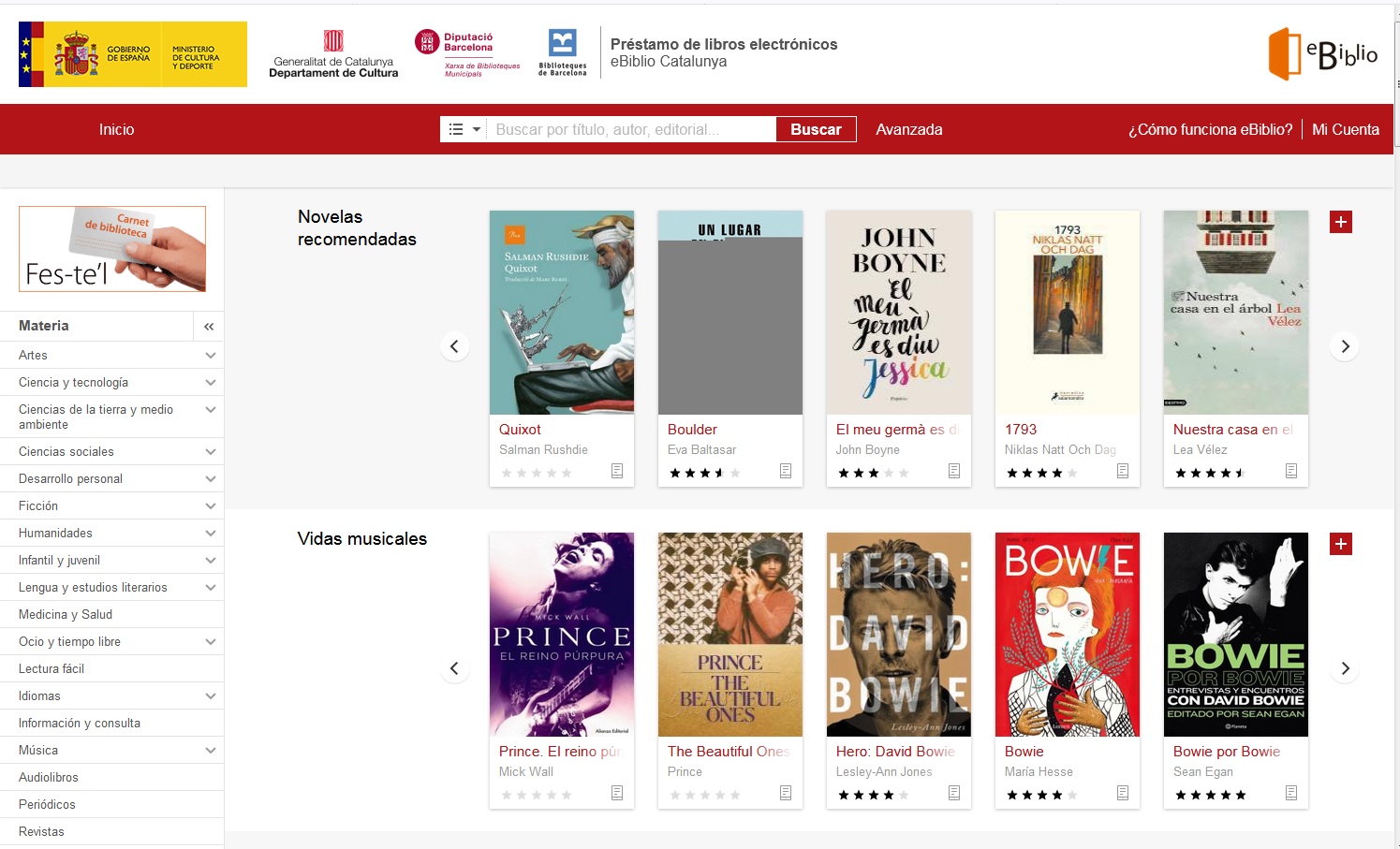Click the ebook format icon on Boulder card
The height and width of the screenshot is (849, 1400).
tap(786, 471)
